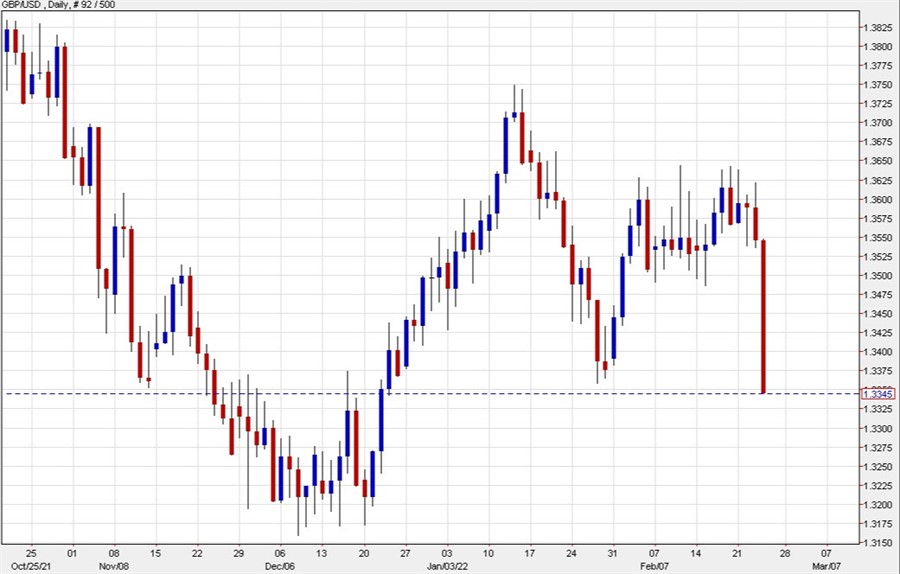The height and width of the screenshot is (574, 900).
Task: Select the day 10 label on time axis
Action: 488,554
